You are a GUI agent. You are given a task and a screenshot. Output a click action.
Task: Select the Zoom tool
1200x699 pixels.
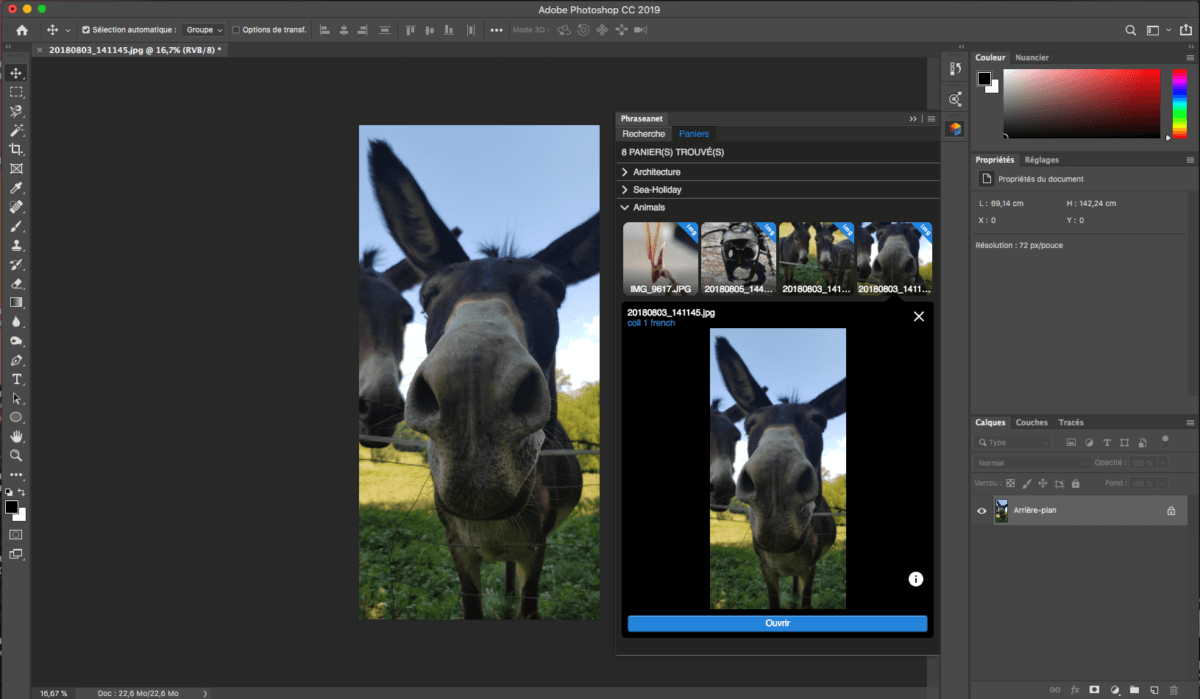[14, 456]
